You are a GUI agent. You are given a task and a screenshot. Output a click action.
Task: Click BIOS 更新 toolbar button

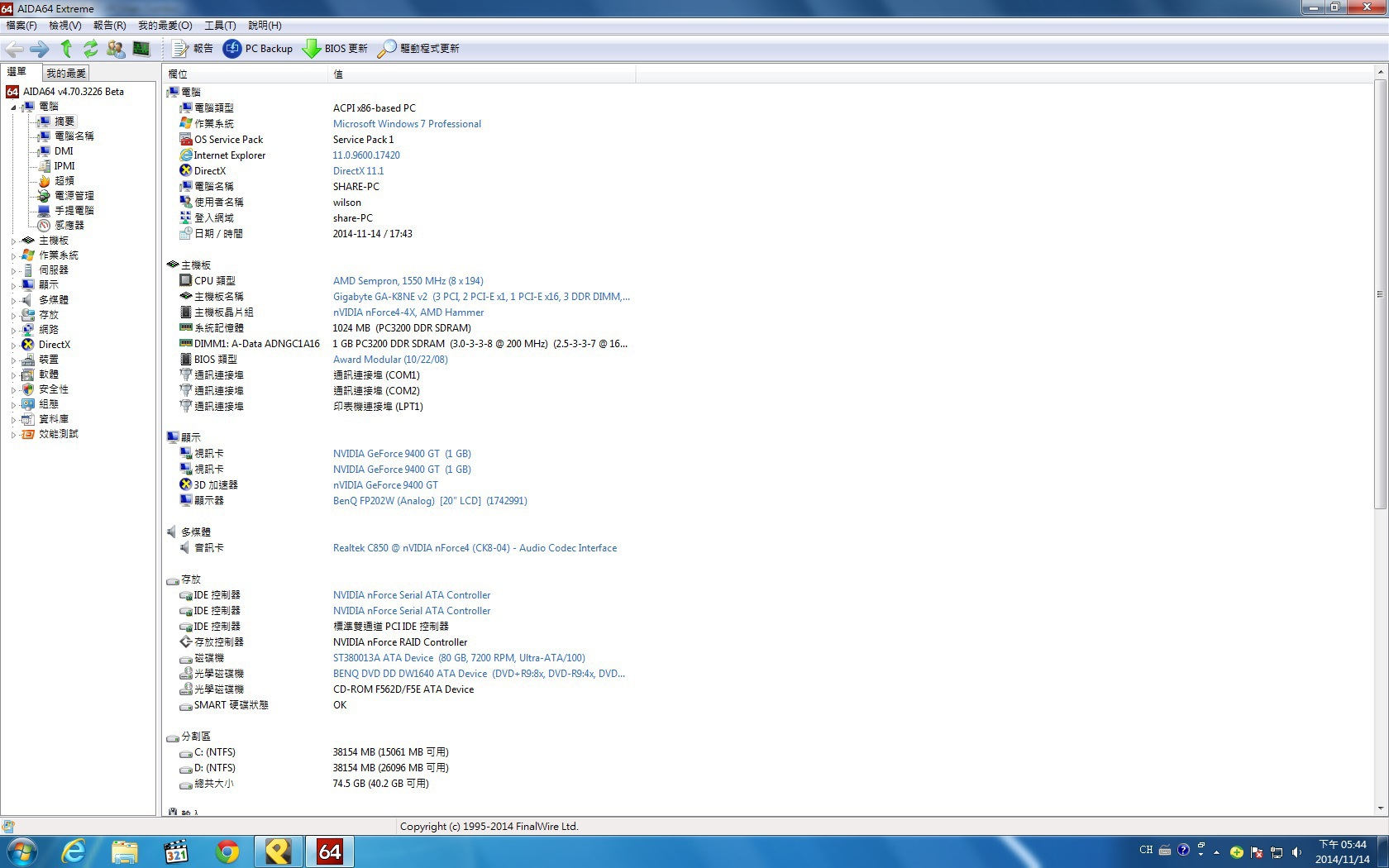(x=335, y=49)
